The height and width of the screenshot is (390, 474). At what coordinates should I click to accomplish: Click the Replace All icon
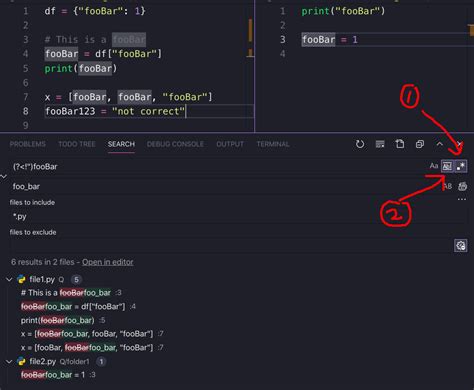pyautogui.click(x=462, y=186)
